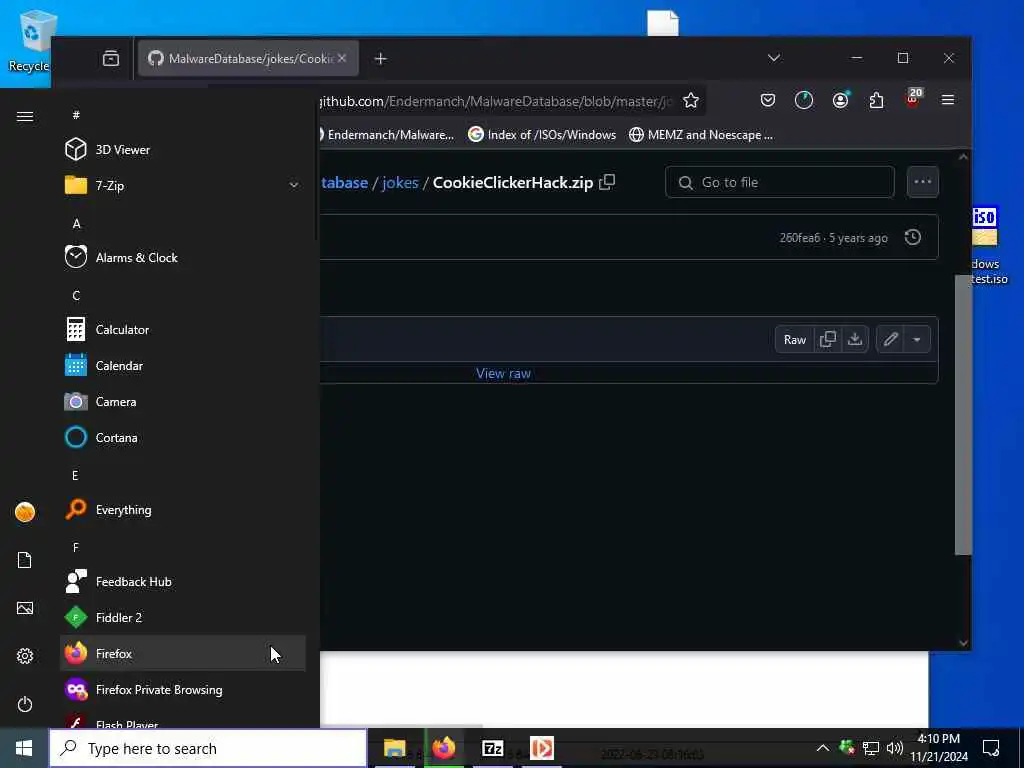This screenshot has height=768, width=1024.
Task: Go to jokes folder breadcrumb
Action: [400, 182]
